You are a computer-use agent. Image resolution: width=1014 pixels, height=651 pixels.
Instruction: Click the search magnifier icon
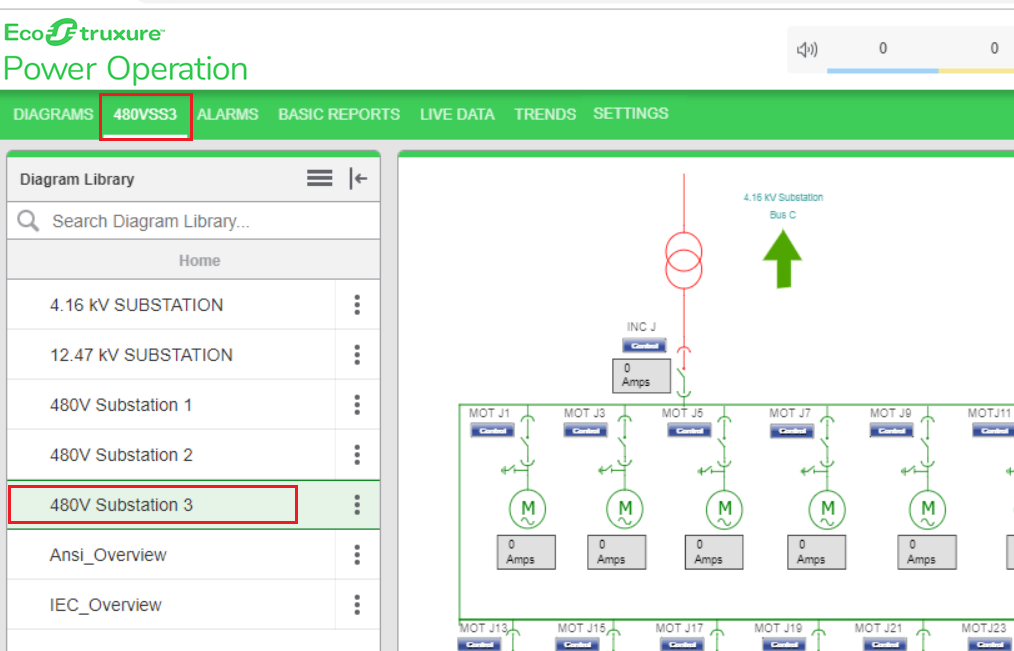click(28, 221)
